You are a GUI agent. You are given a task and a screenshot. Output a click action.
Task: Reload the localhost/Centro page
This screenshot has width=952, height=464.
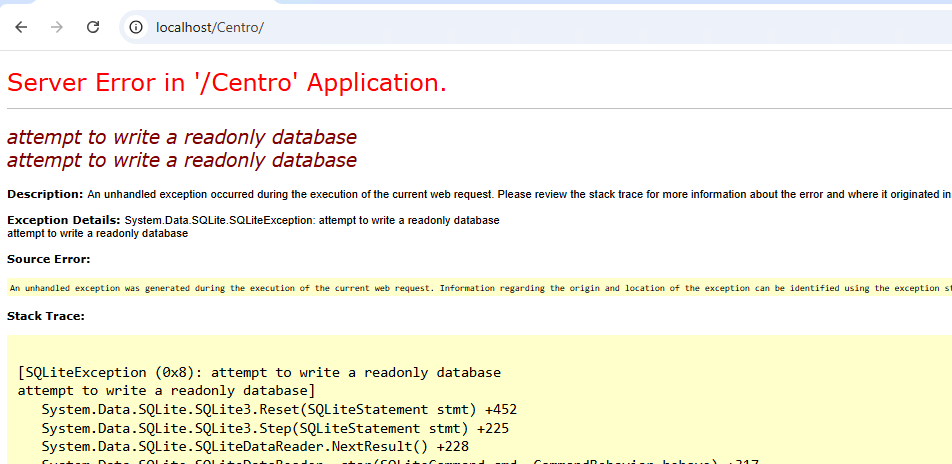pyautogui.click(x=93, y=27)
